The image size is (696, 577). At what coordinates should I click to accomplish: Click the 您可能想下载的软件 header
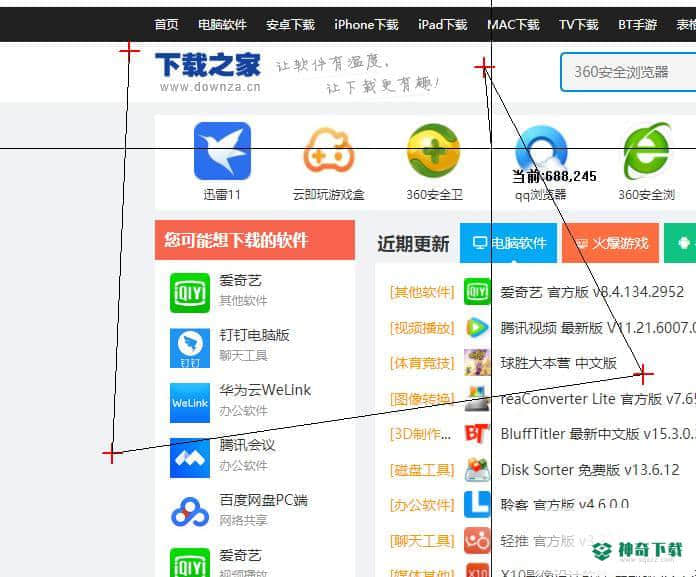pos(254,240)
